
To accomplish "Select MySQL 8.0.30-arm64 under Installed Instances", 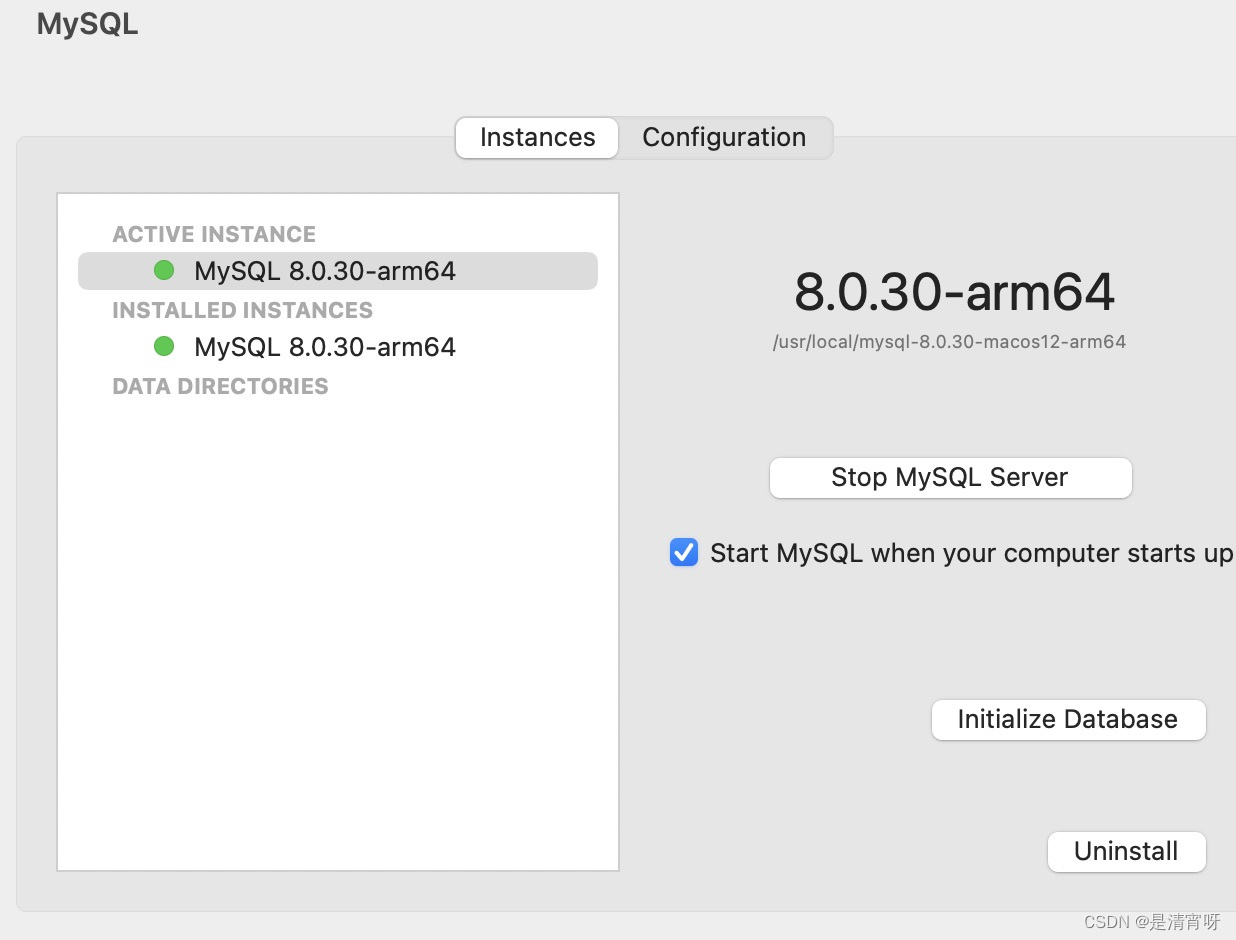I will [338, 347].
